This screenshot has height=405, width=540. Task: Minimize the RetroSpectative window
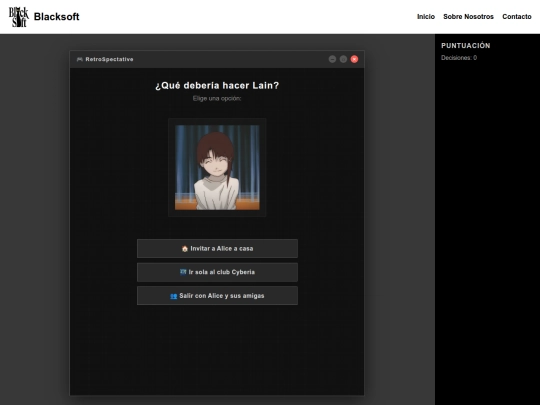(332, 59)
